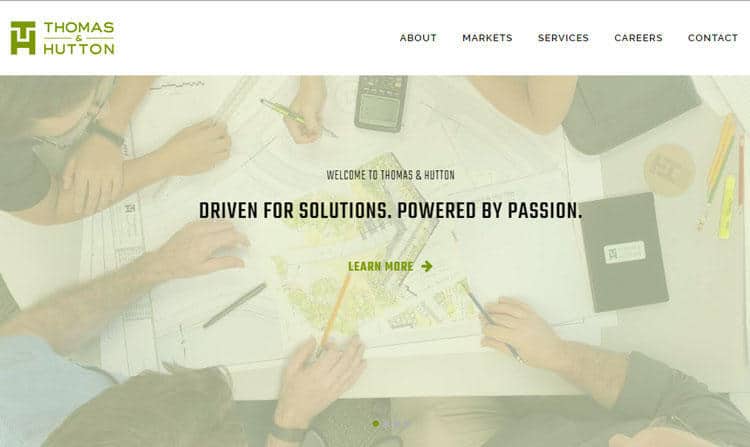This screenshot has width=750, height=447.
Task: Click the green TH logo icon
Action: click(x=23, y=38)
